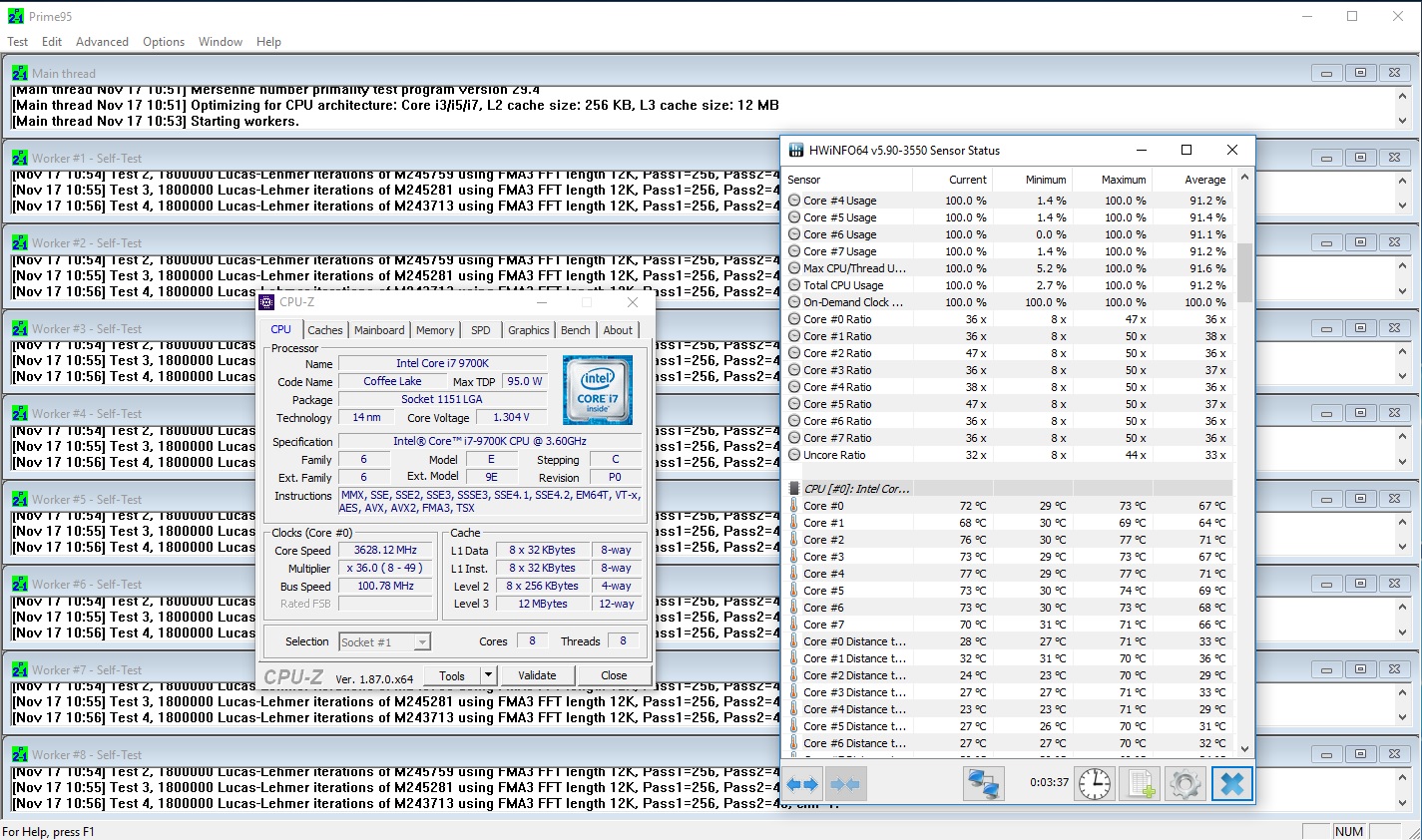This screenshot has width=1422, height=840.
Task: Click Core #0 temperature thermometer icon
Action: pos(794,506)
